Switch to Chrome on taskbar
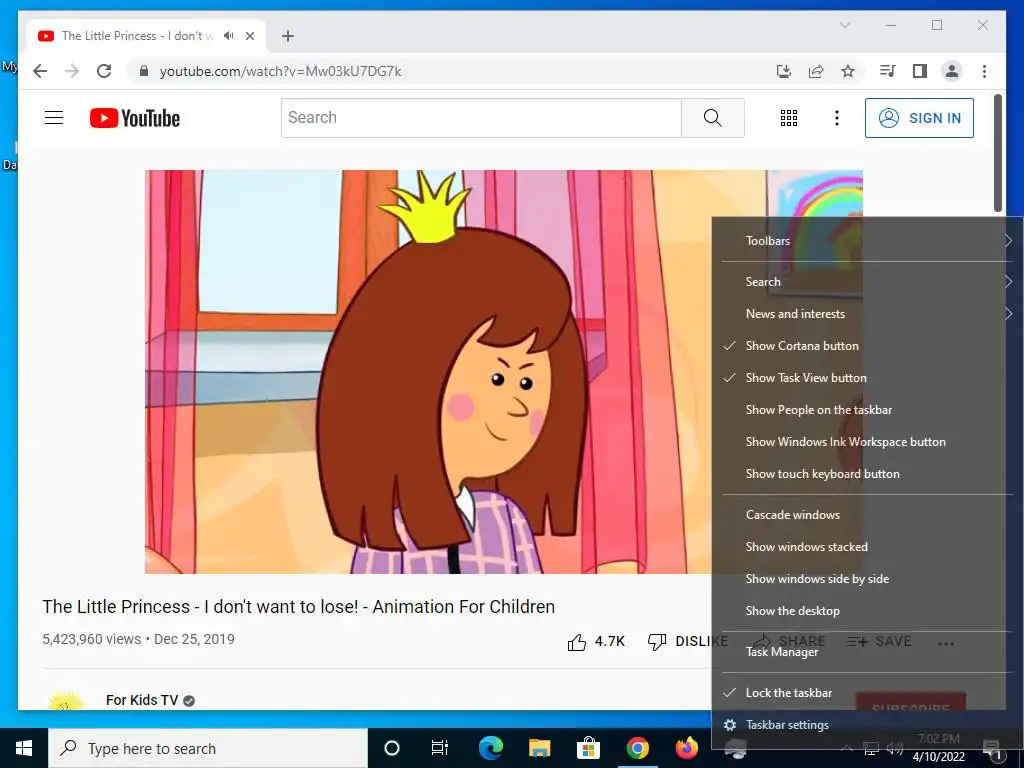 (637, 748)
